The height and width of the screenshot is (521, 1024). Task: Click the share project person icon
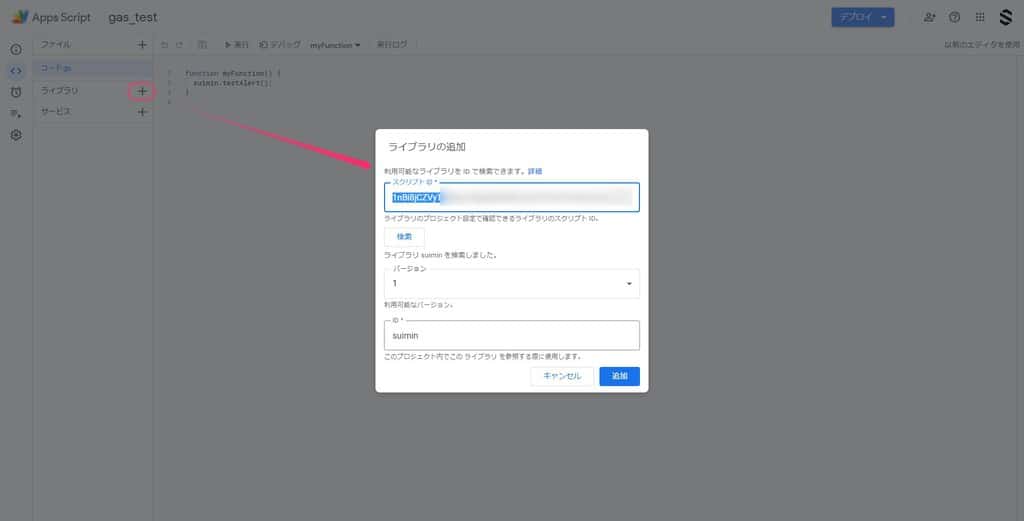click(930, 17)
